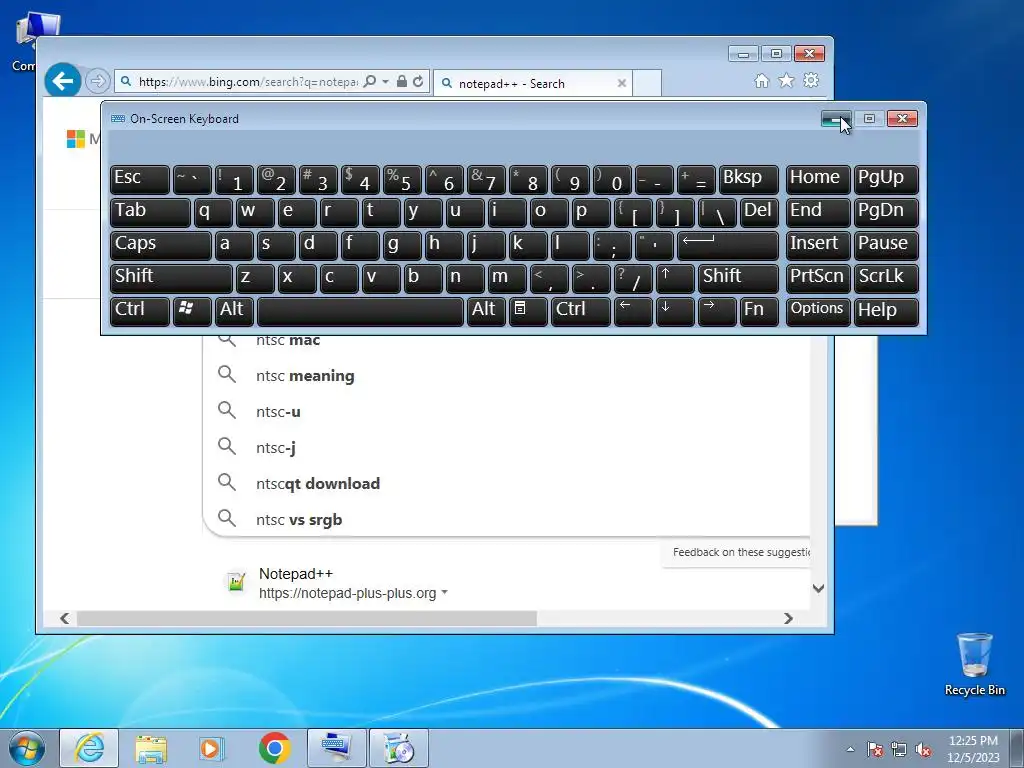This screenshot has width=1024, height=768.
Task: Toggle the left Ctrl key on keyboard
Action: point(140,311)
